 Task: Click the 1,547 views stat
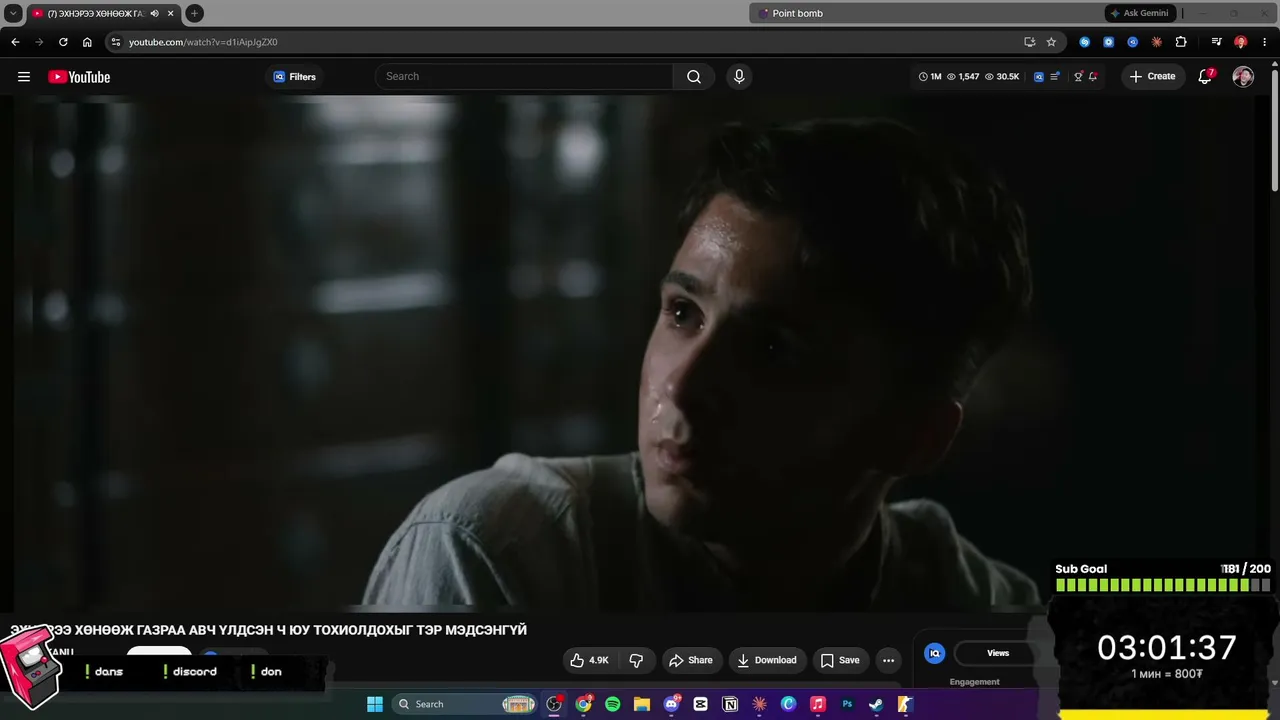963,77
